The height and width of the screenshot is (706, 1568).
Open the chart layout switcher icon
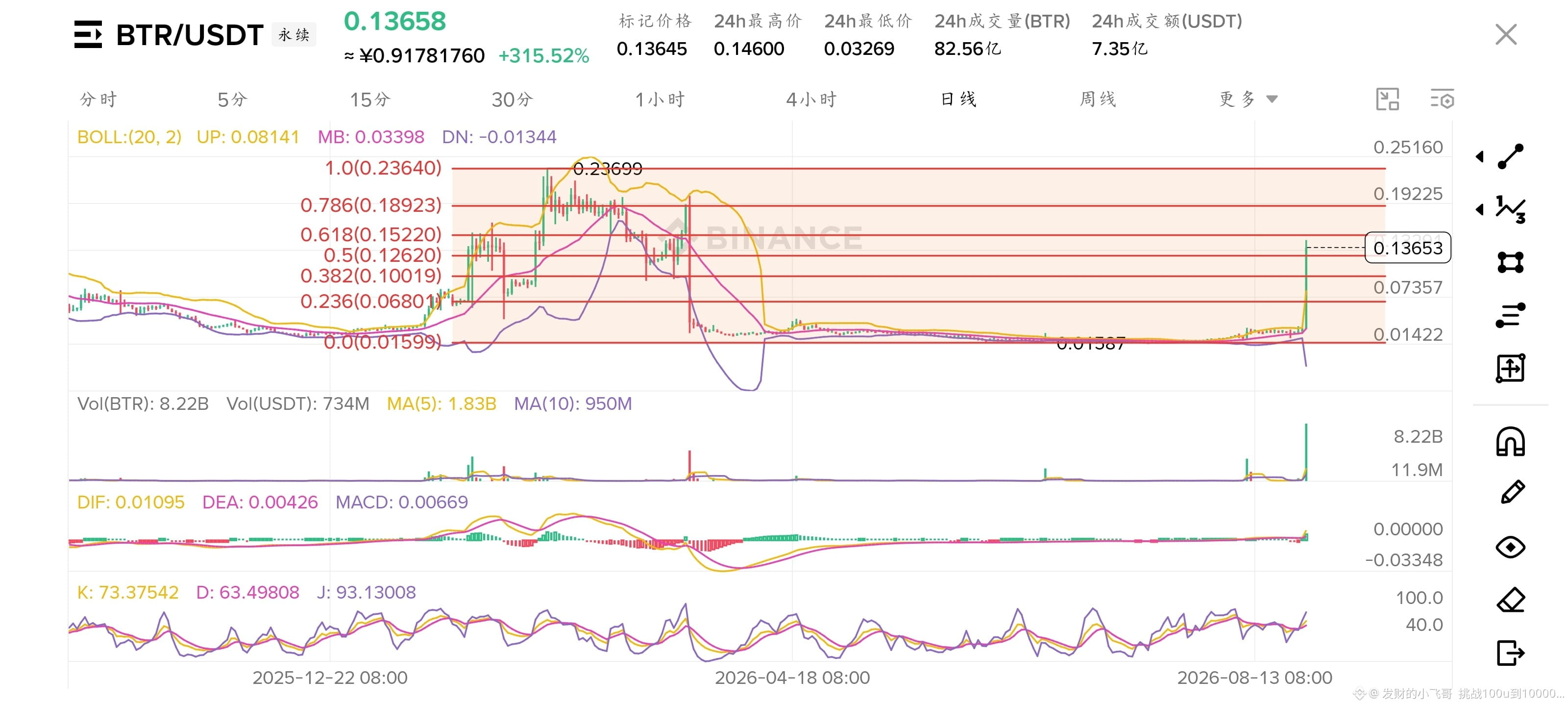[1387, 100]
